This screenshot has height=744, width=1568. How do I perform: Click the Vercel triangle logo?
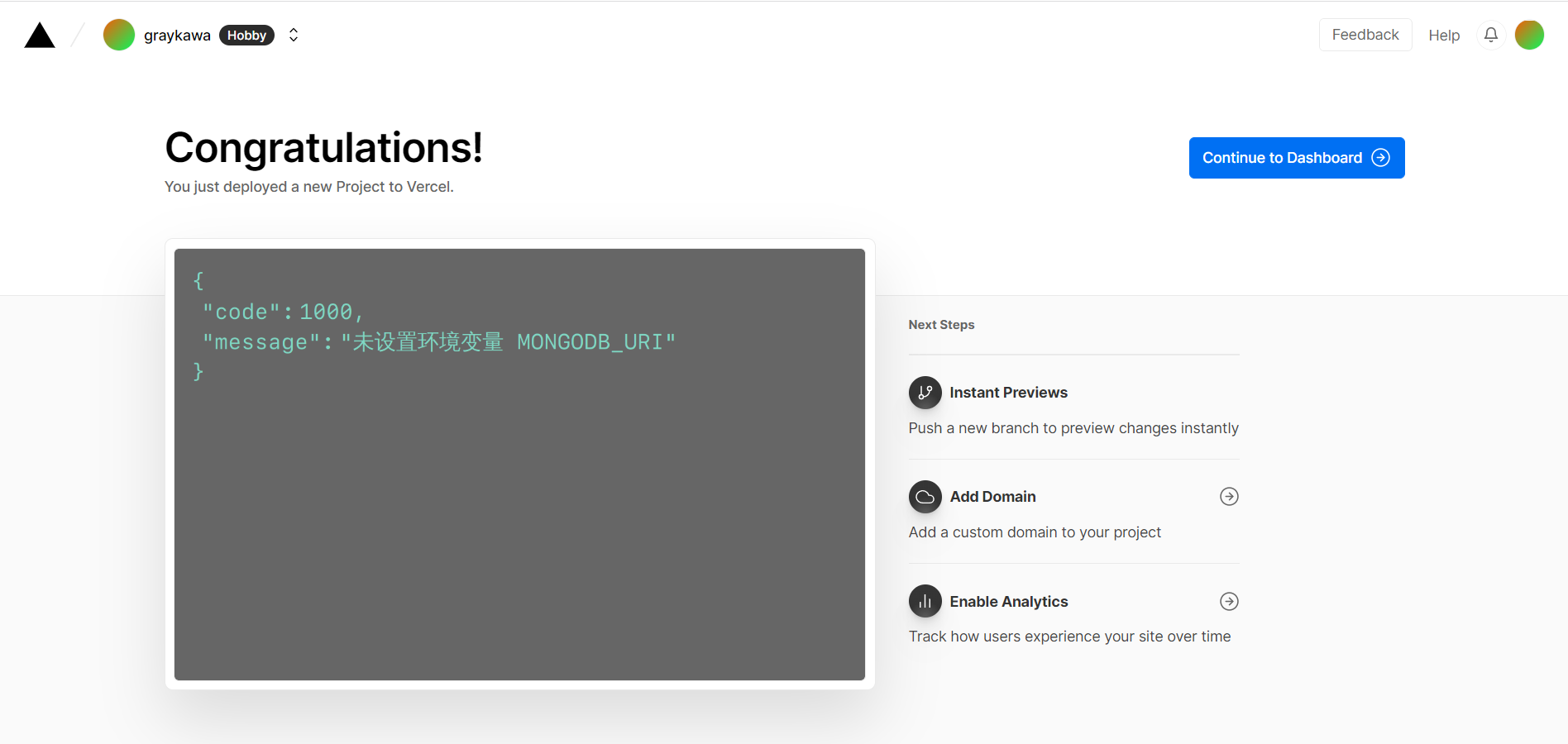coord(40,36)
